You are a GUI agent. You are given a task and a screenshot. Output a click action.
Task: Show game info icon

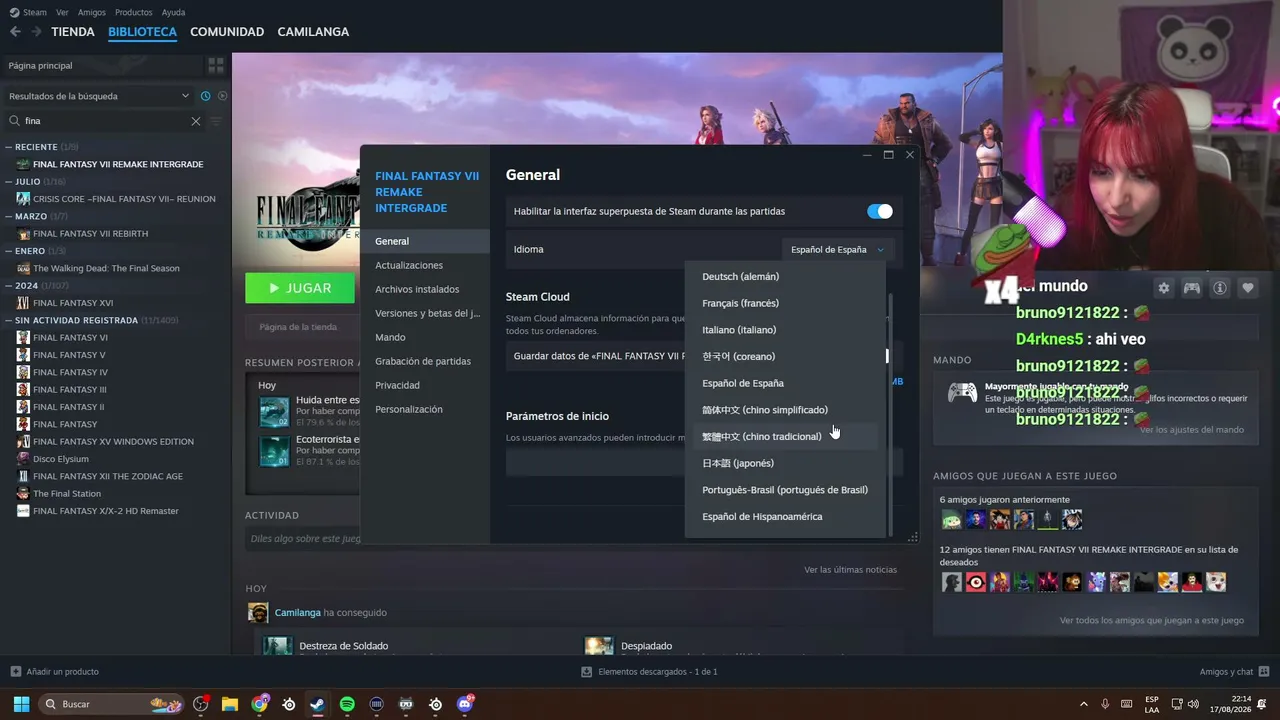(x=1220, y=288)
